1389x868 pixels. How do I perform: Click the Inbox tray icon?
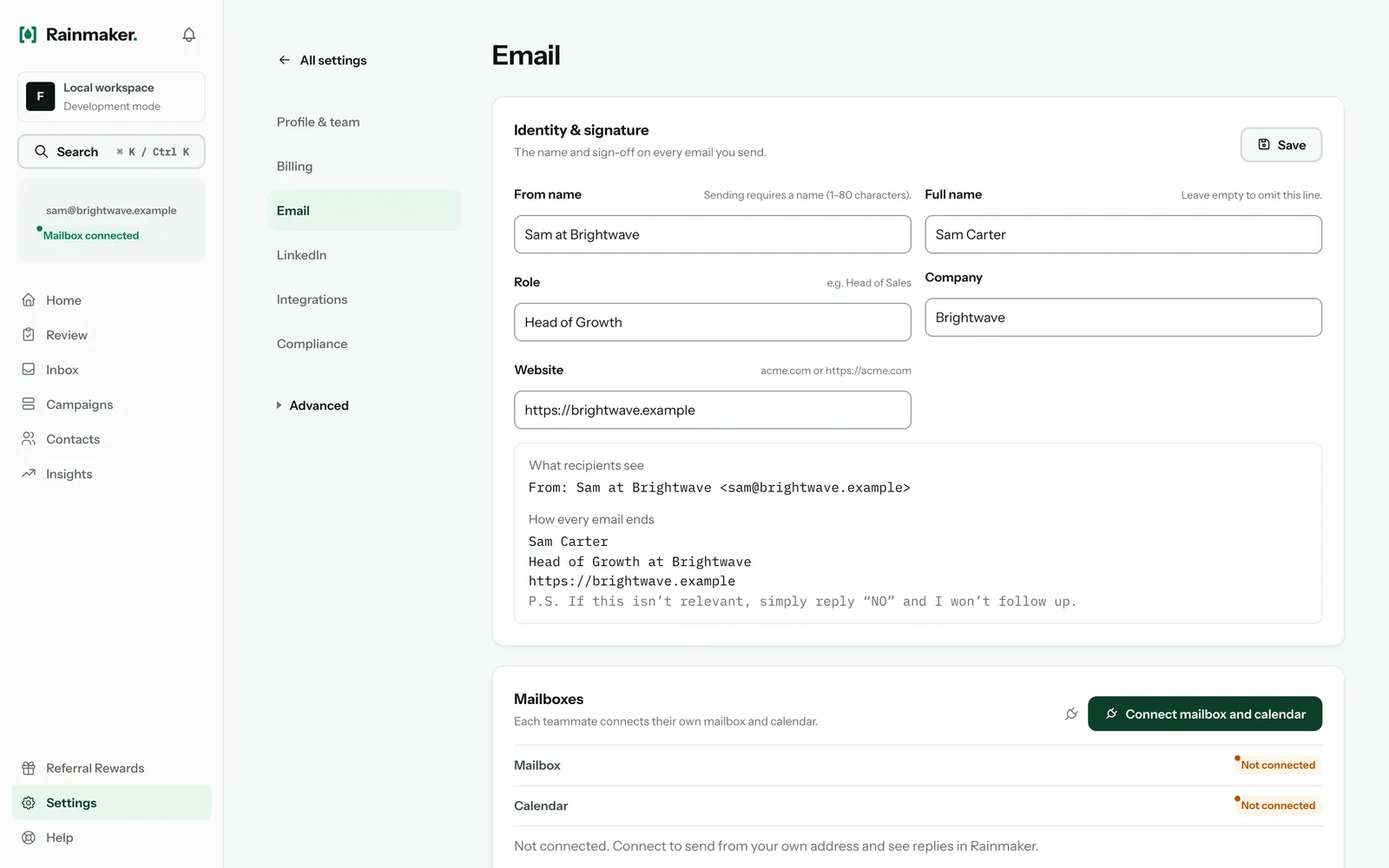click(x=29, y=369)
